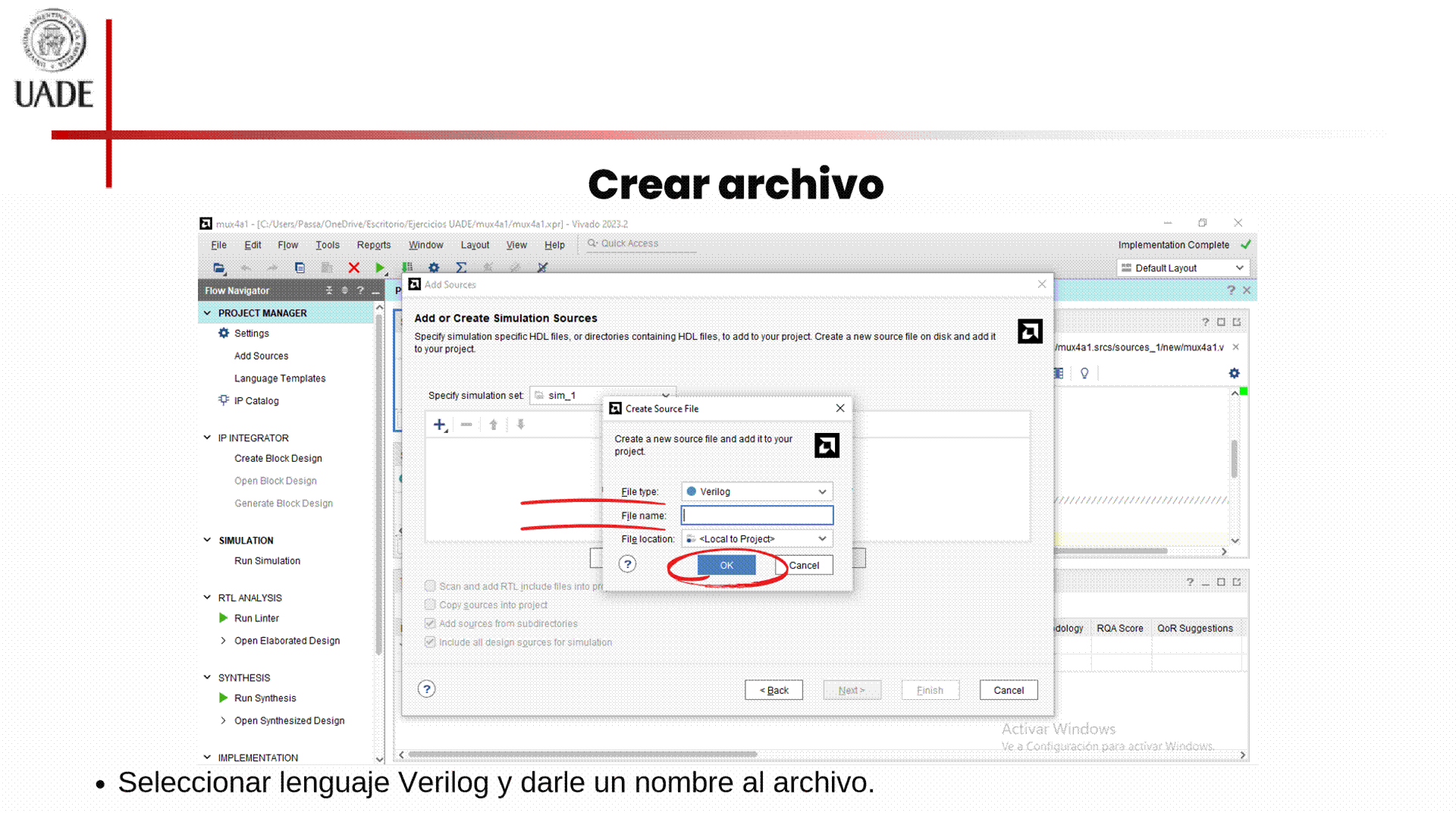Open the Reports menu
1456x819 pixels.
tap(373, 245)
